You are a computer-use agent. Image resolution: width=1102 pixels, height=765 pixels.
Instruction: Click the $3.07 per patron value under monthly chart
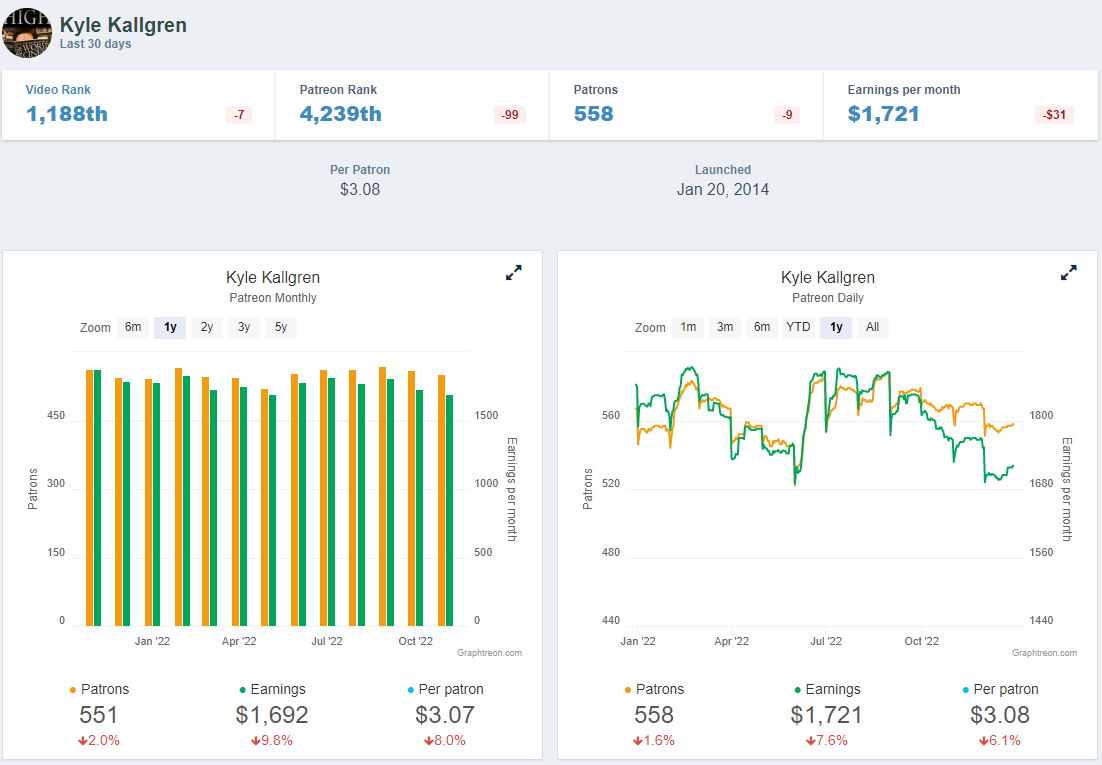pyautogui.click(x=445, y=714)
